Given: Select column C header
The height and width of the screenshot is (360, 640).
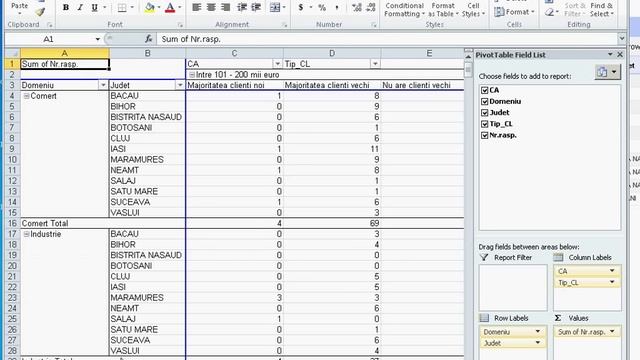Looking at the screenshot, I should (234, 53).
